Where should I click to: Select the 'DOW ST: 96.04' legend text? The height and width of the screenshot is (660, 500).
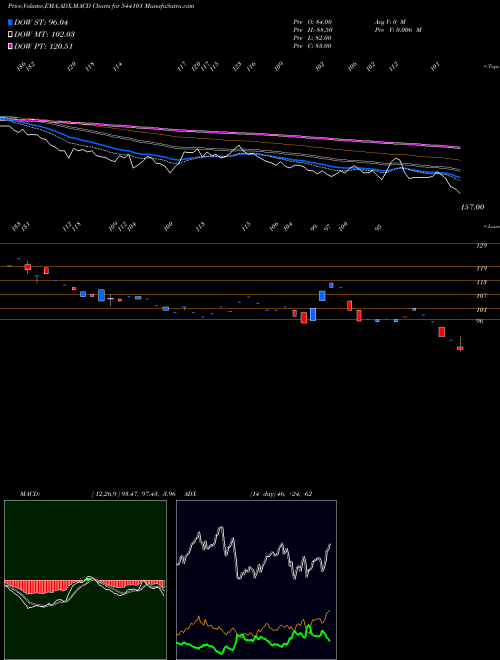[41, 22]
